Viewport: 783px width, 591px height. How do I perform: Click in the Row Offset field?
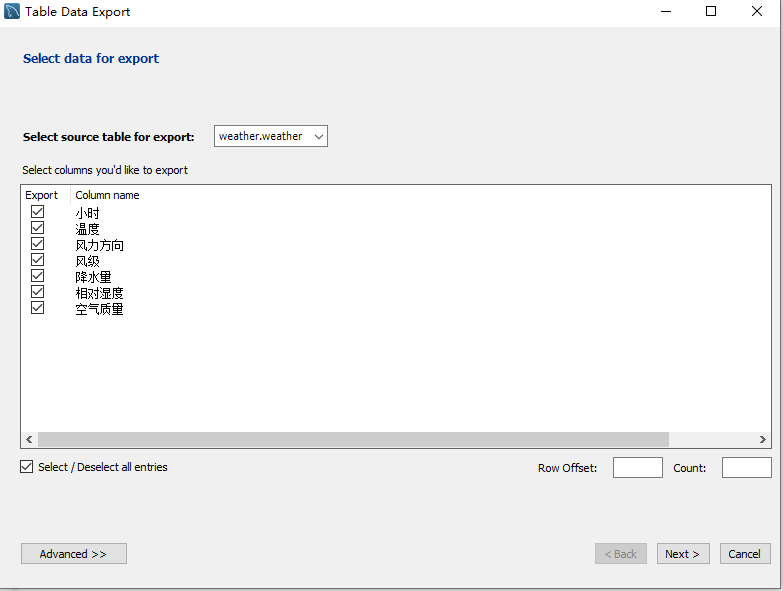click(x=637, y=468)
